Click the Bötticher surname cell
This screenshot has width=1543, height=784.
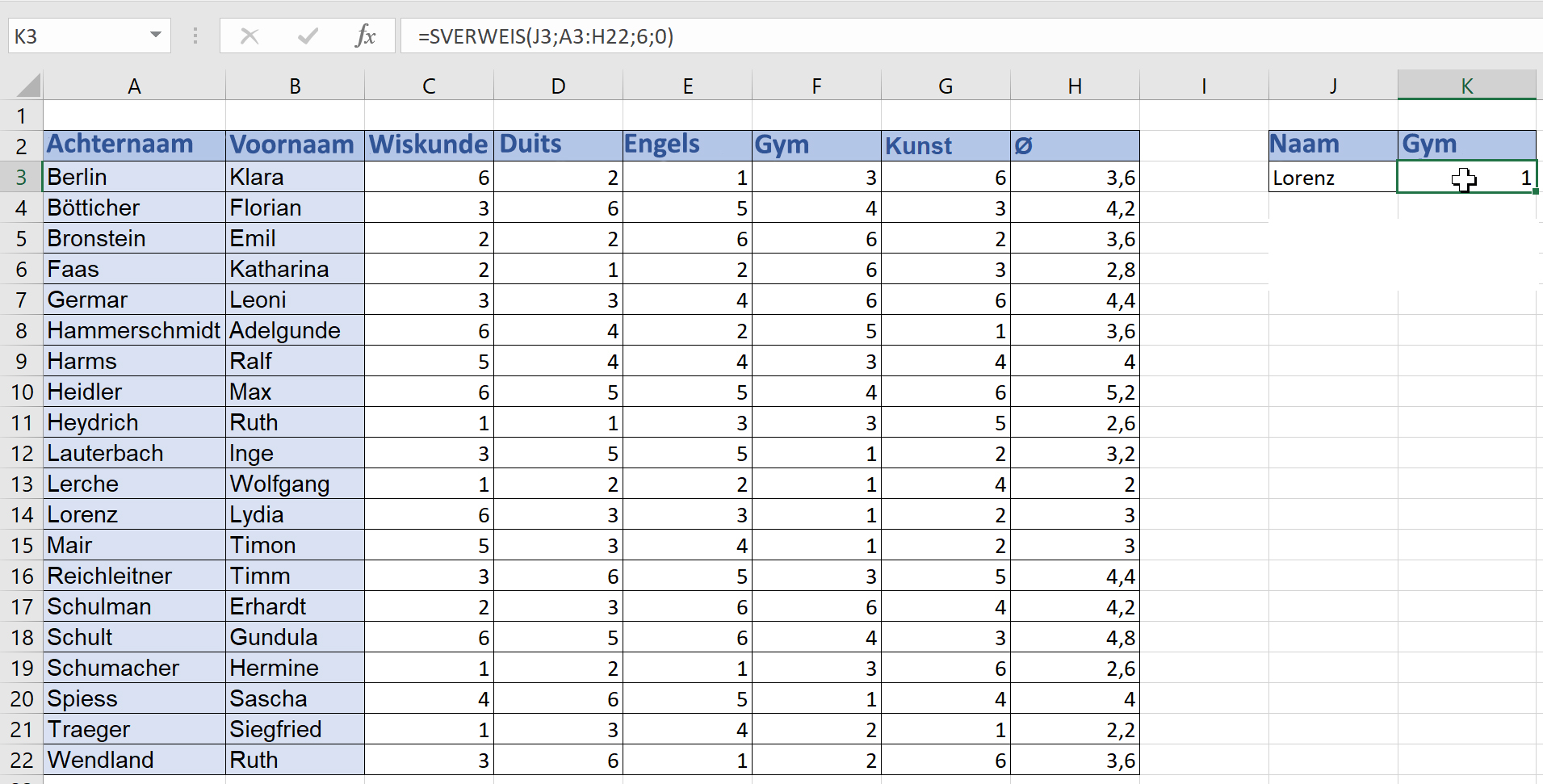134,208
